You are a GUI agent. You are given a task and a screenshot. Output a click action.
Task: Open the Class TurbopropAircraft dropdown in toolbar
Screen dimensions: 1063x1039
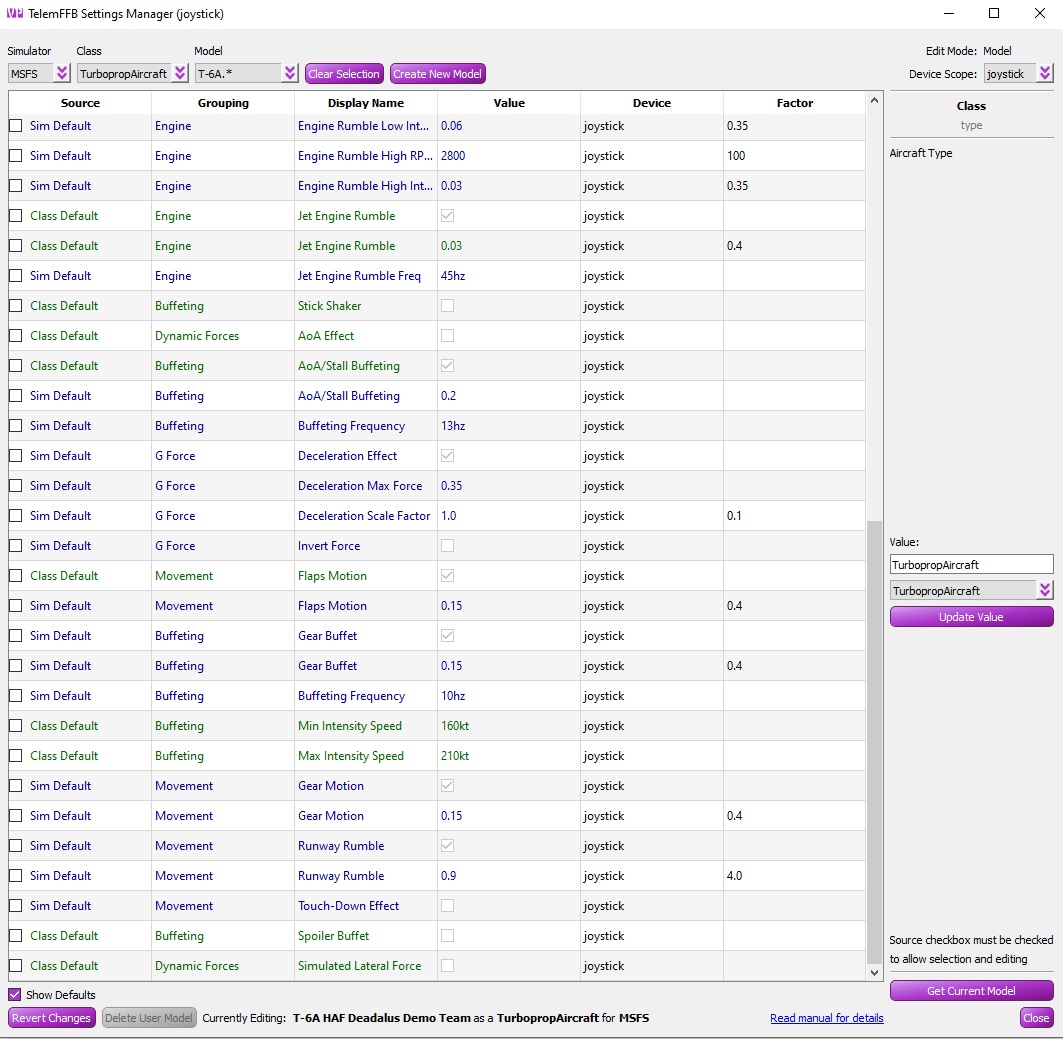tap(132, 73)
